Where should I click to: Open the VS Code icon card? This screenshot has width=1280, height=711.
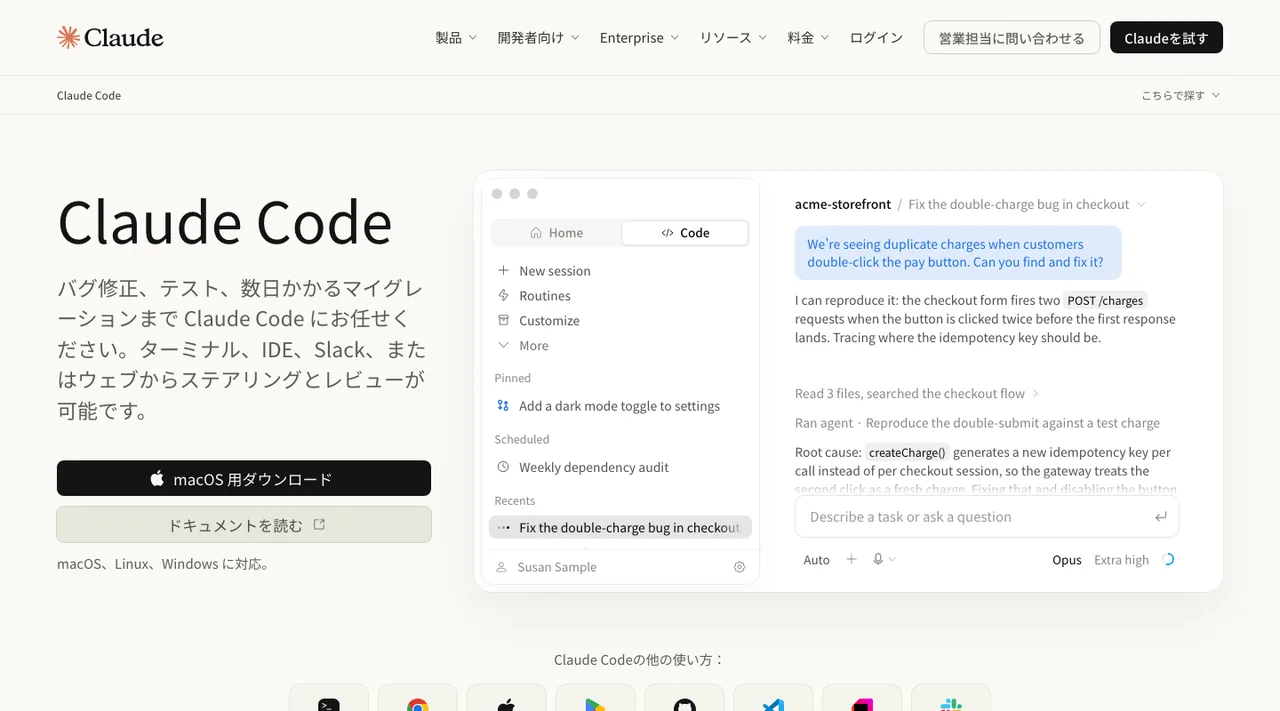[773, 698]
